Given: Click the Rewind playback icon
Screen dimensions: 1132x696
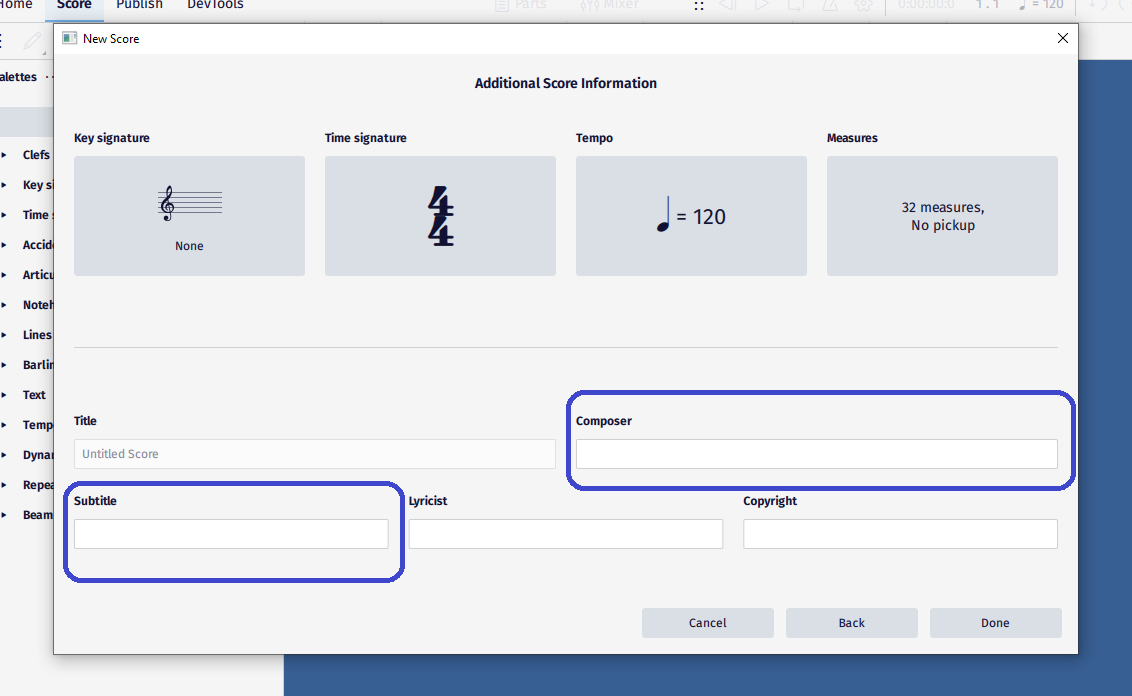Looking at the screenshot, I should tap(727, 6).
